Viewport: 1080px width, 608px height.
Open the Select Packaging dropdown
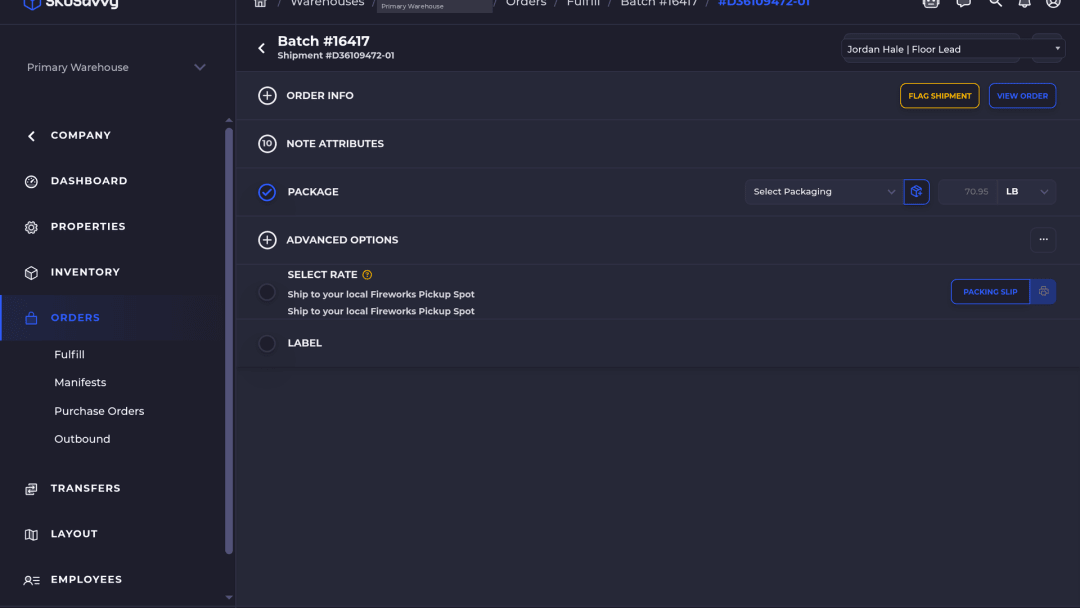coord(824,191)
